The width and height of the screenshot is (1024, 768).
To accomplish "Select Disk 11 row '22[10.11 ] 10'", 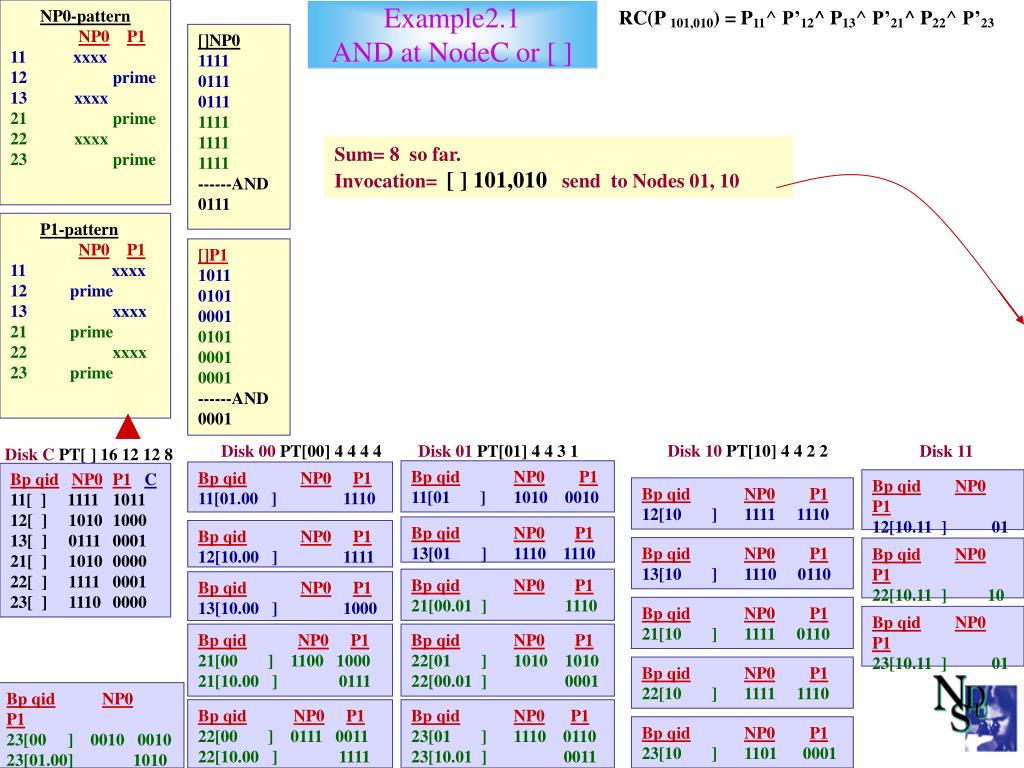I will click(x=938, y=596).
